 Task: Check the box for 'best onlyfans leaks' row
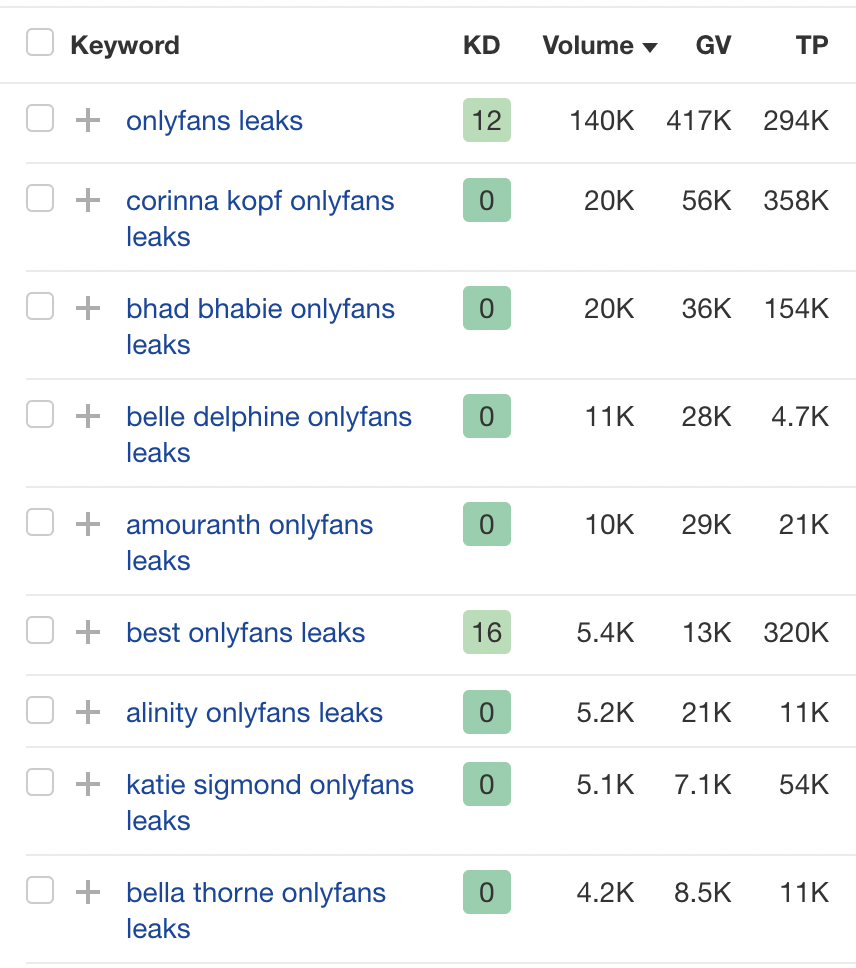pyautogui.click(x=40, y=631)
